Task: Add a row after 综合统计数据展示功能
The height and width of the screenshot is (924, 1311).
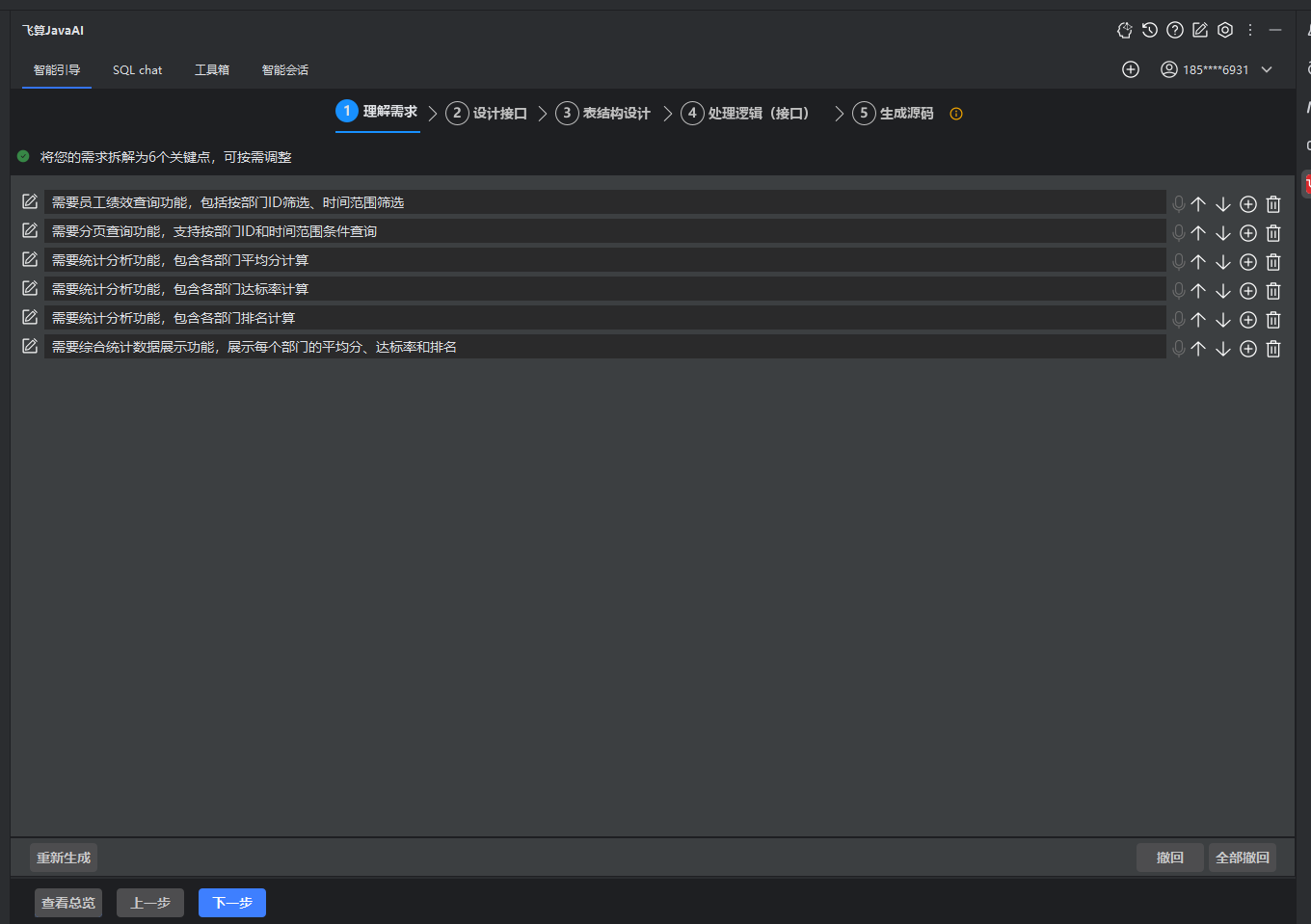Action: [1248, 349]
